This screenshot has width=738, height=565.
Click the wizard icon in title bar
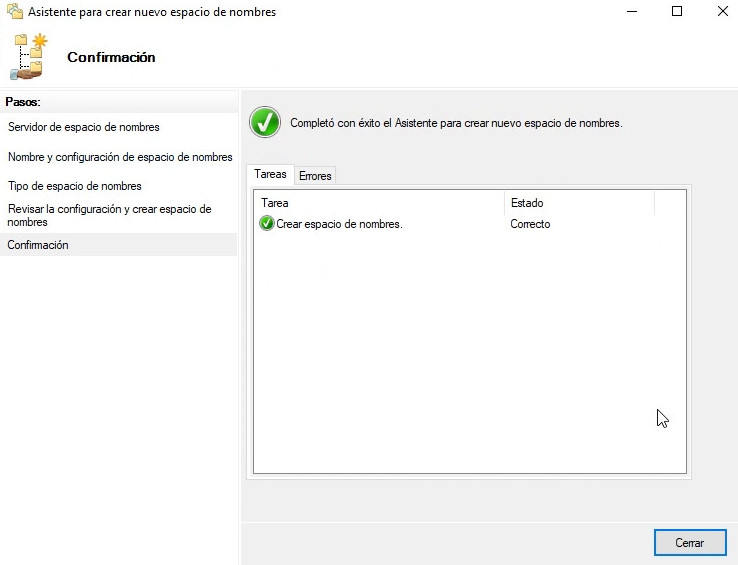click(13, 12)
